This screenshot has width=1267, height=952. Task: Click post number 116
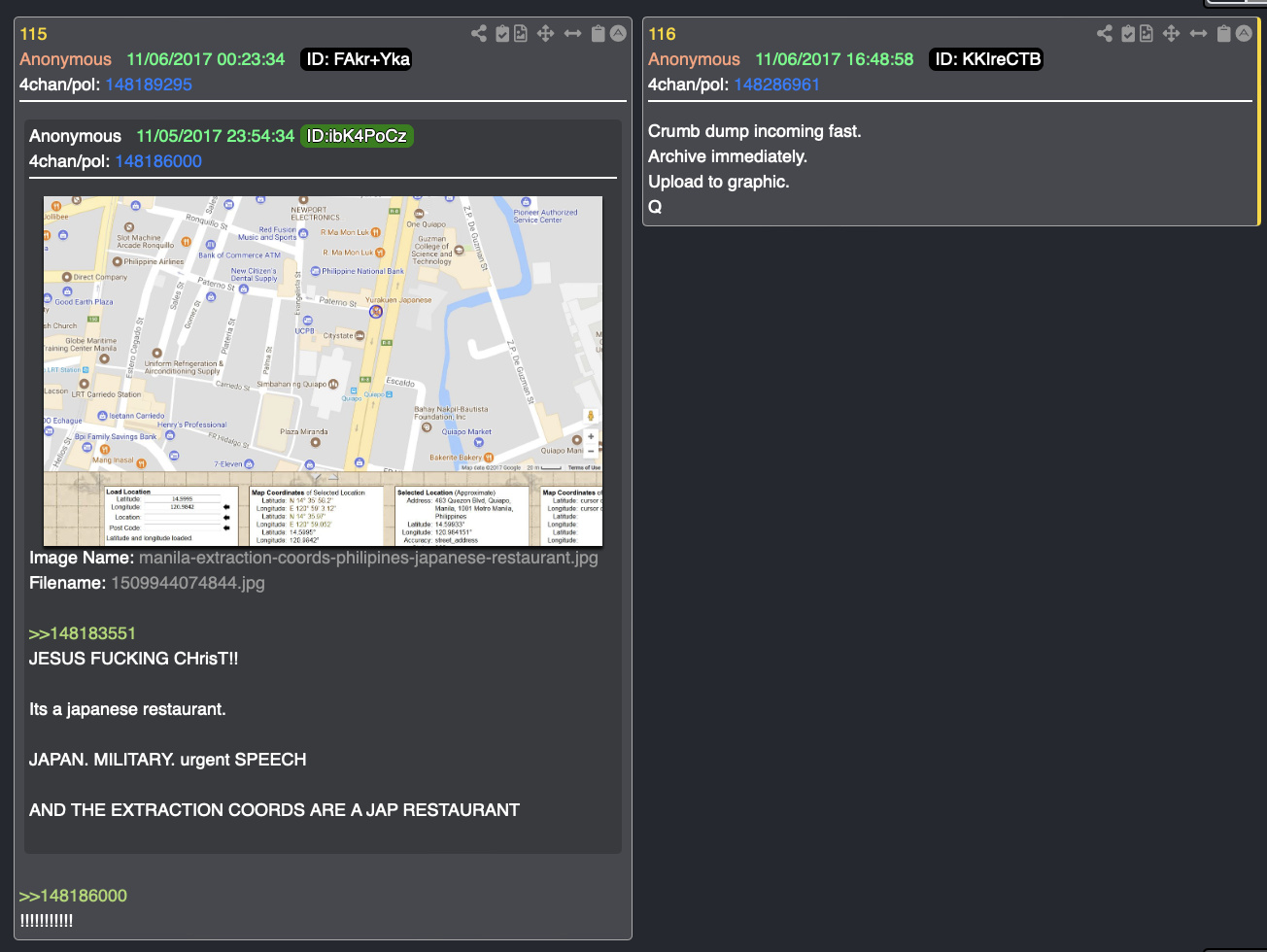662,34
